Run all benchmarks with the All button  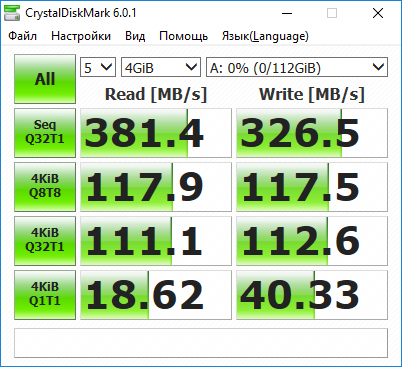[x=45, y=79]
